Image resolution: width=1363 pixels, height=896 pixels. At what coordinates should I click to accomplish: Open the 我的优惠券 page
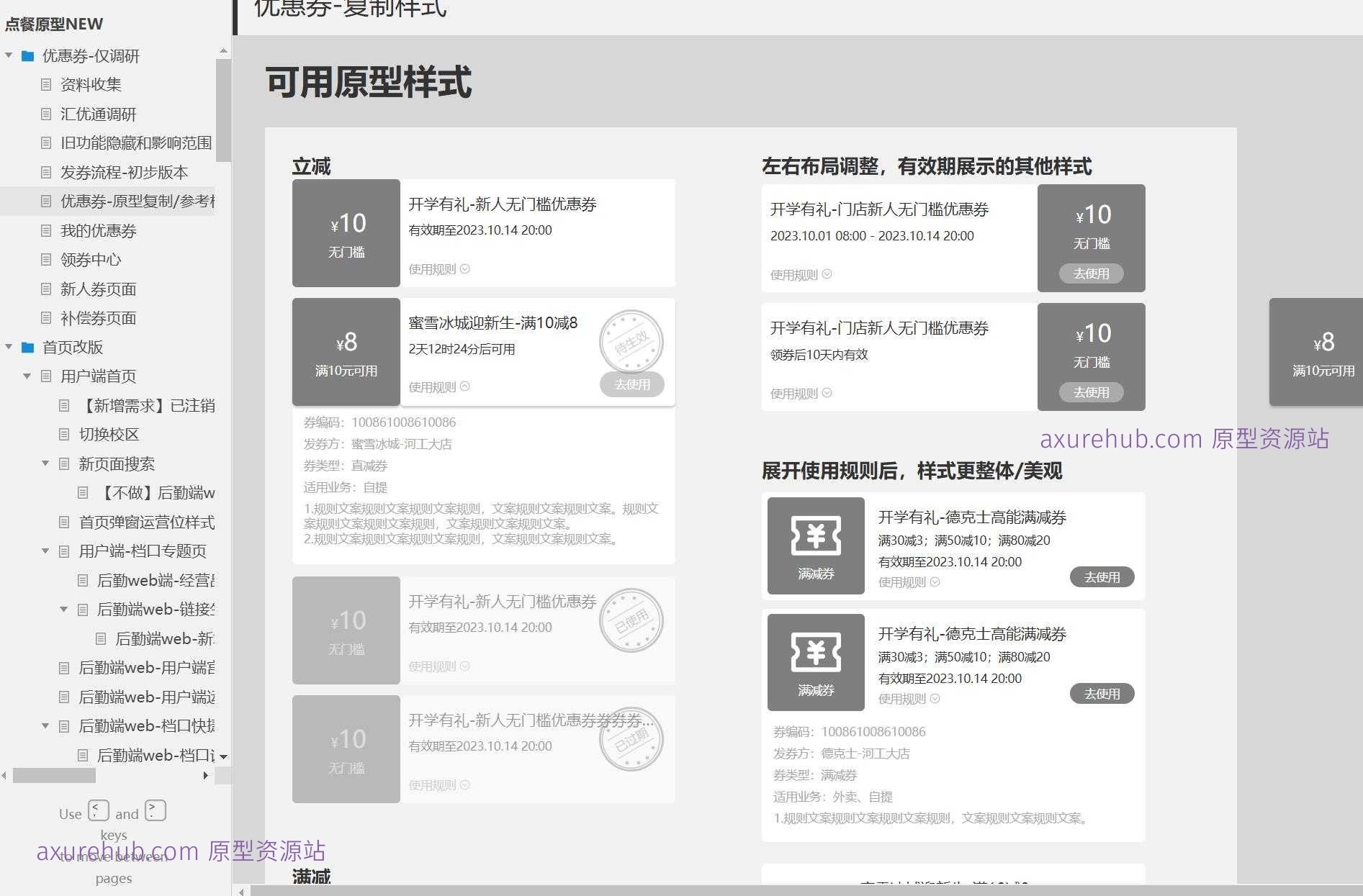coord(98,230)
